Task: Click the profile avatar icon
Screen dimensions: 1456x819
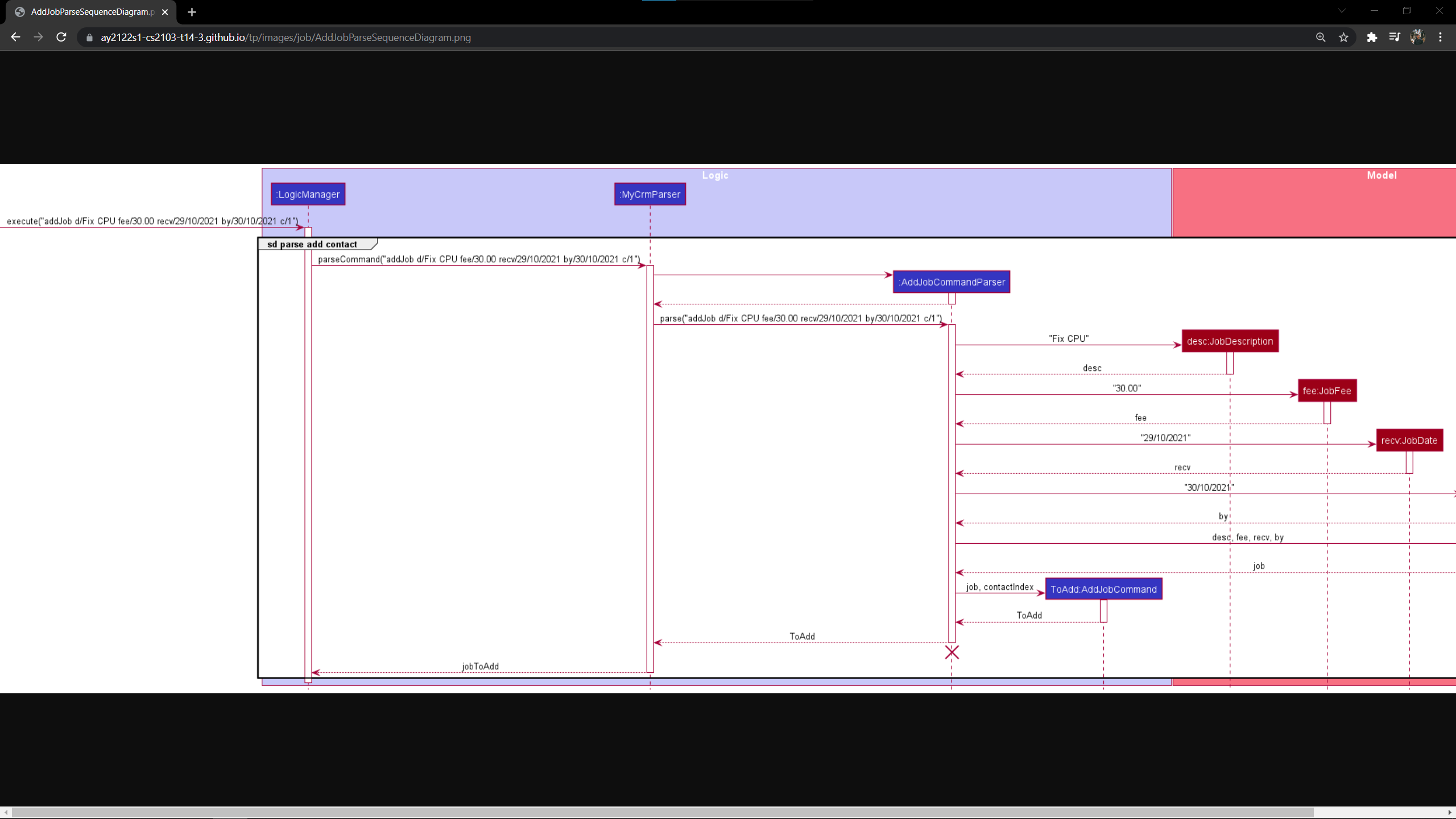Action: pos(1417,37)
